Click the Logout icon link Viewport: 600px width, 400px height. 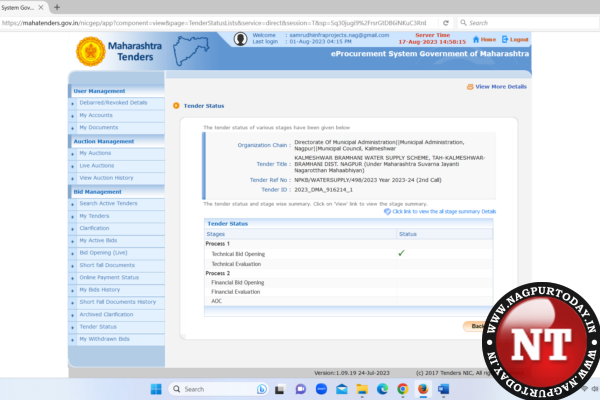pos(515,39)
